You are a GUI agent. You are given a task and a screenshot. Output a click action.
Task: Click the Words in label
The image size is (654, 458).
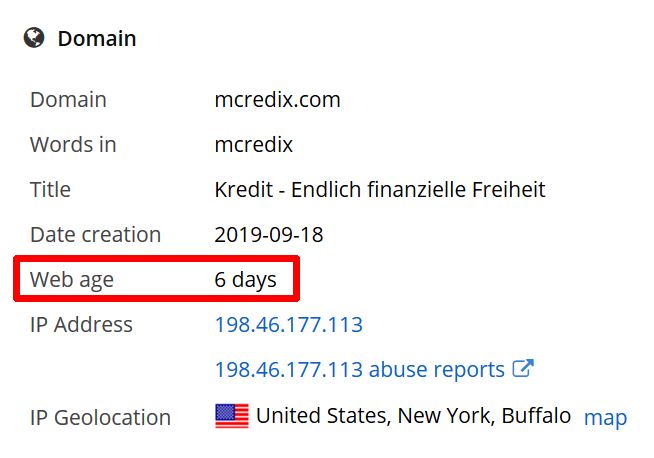73,145
